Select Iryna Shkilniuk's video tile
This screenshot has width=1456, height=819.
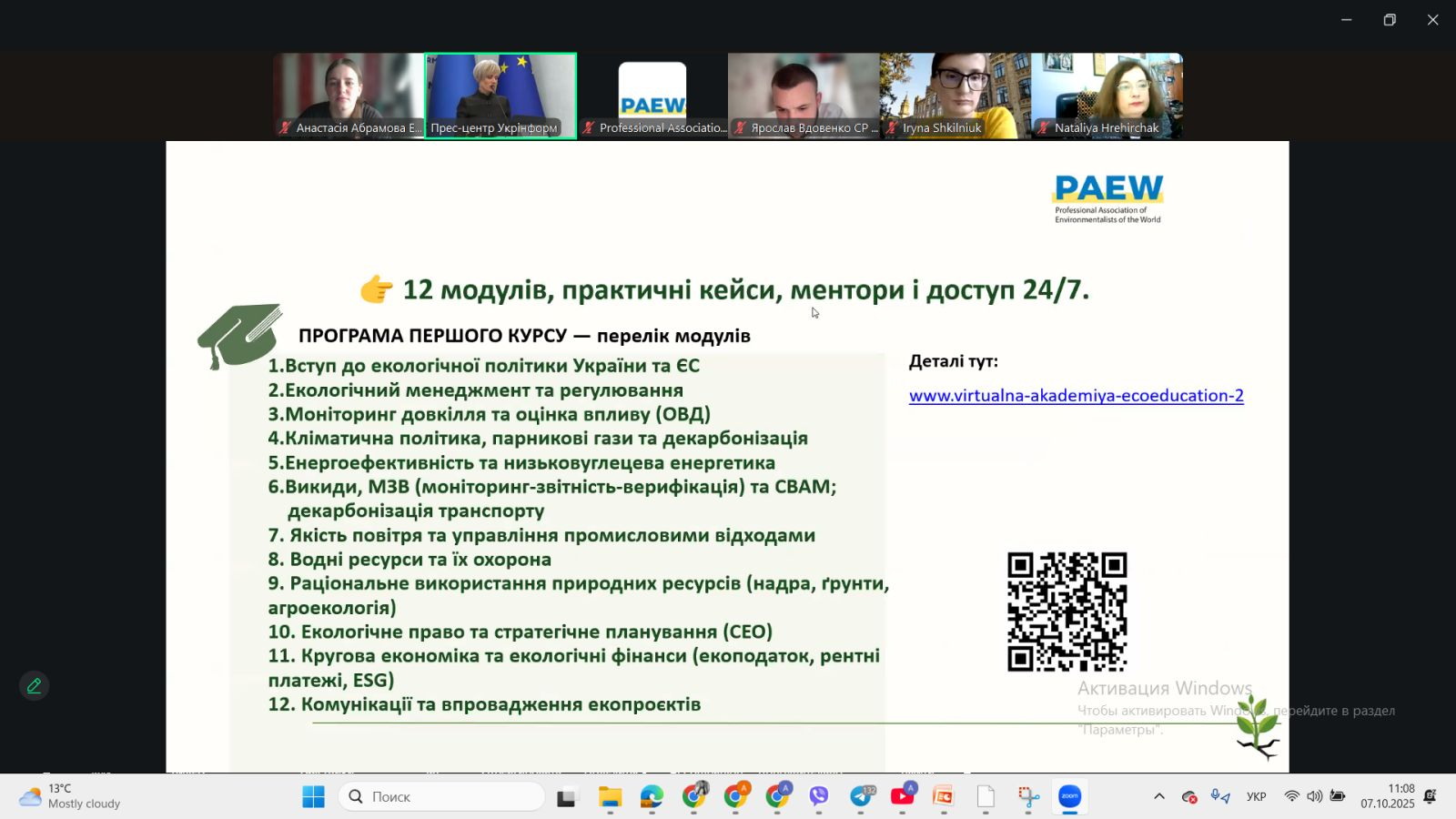(x=955, y=95)
